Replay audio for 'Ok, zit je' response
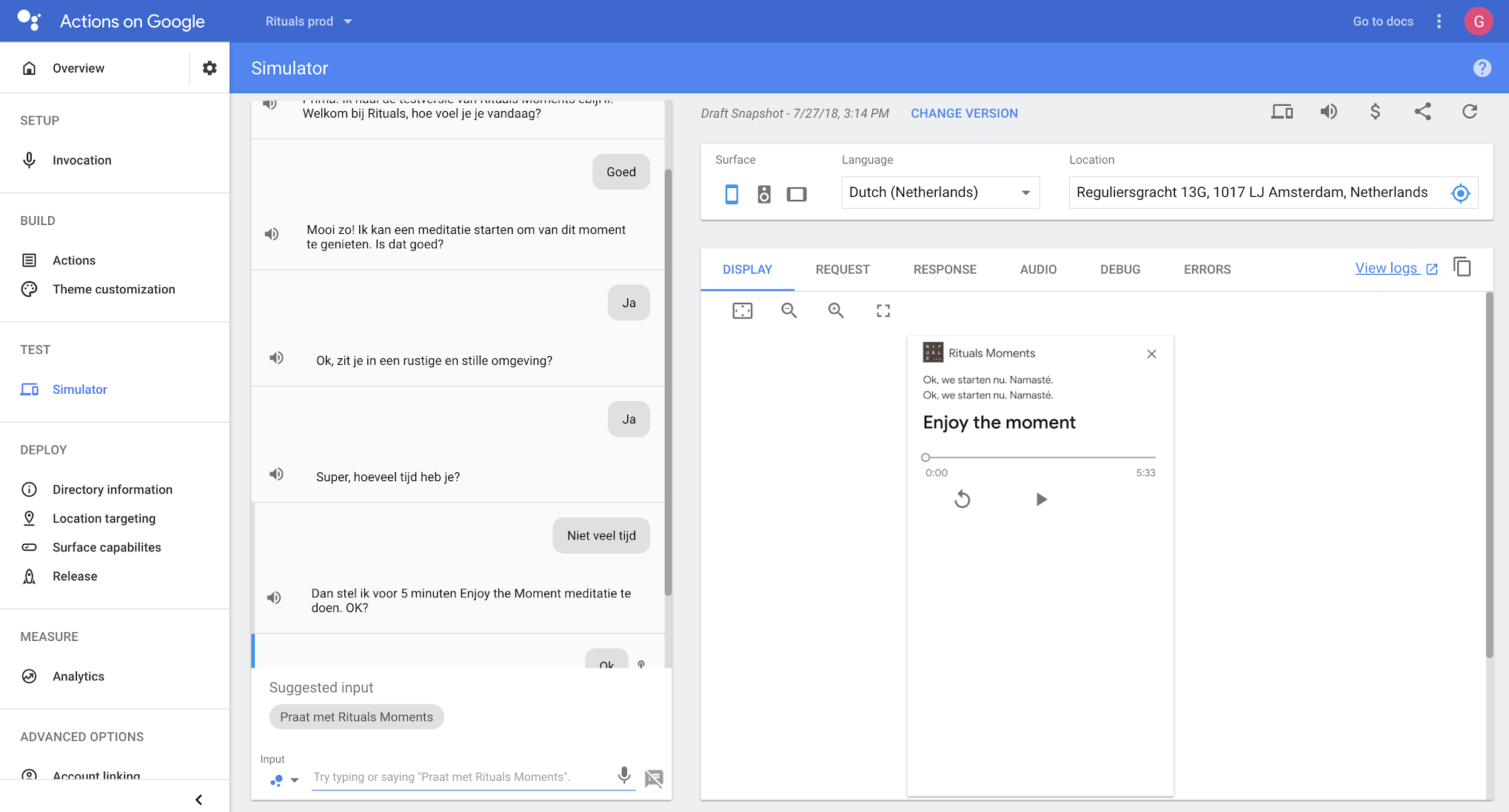The height and width of the screenshot is (812, 1509). pos(276,358)
